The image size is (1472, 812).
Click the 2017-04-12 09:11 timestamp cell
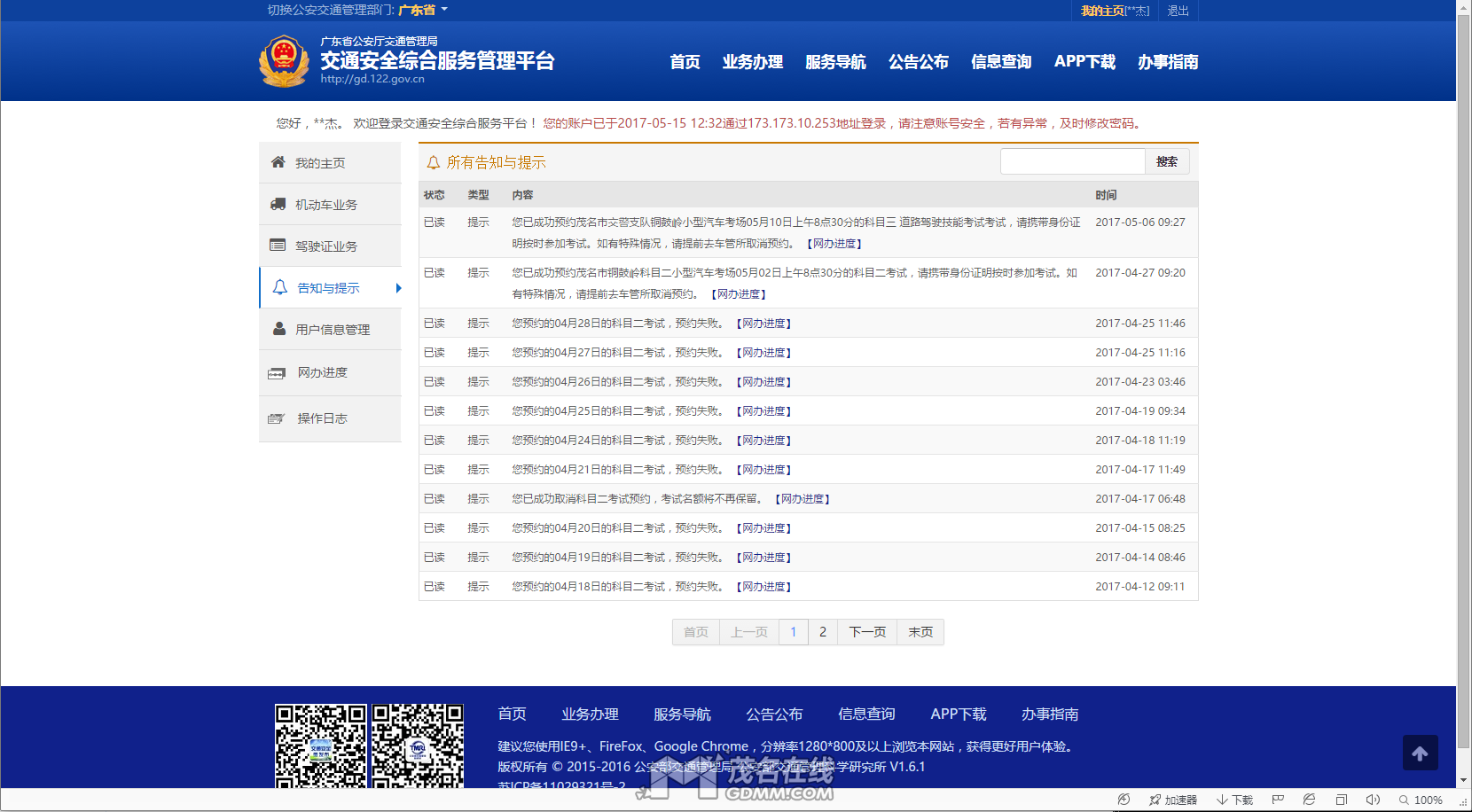tap(1140, 587)
